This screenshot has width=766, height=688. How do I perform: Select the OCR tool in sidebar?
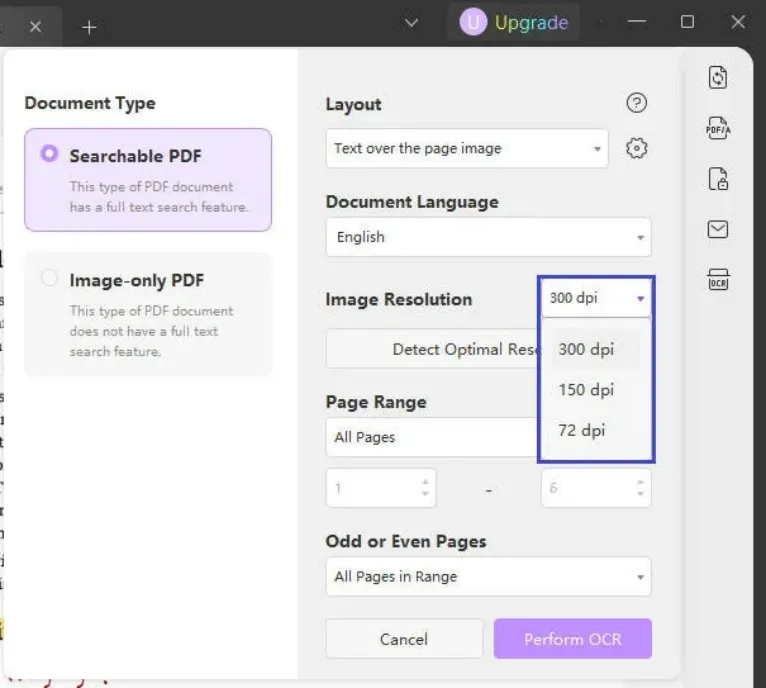point(718,280)
